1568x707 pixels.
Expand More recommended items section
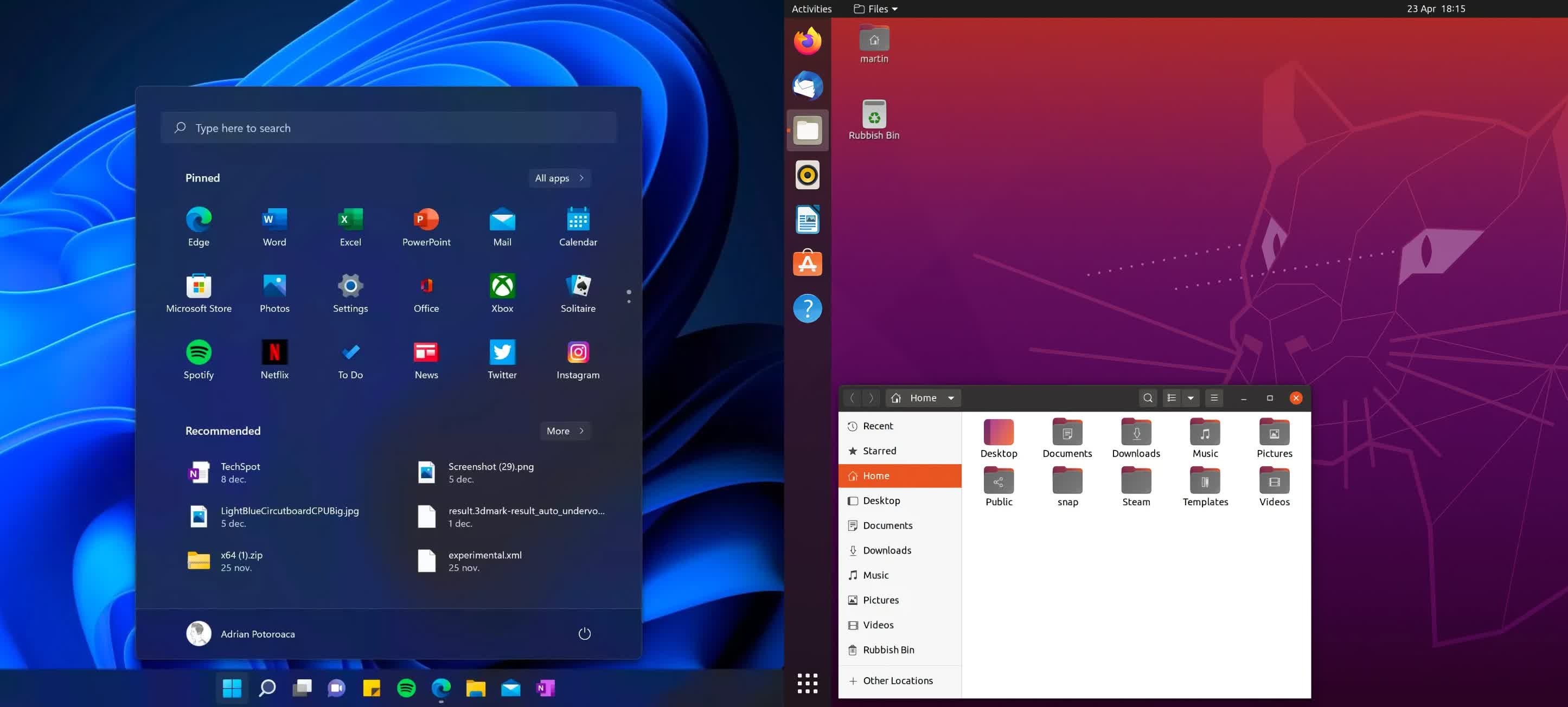pyautogui.click(x=564, y=430)
